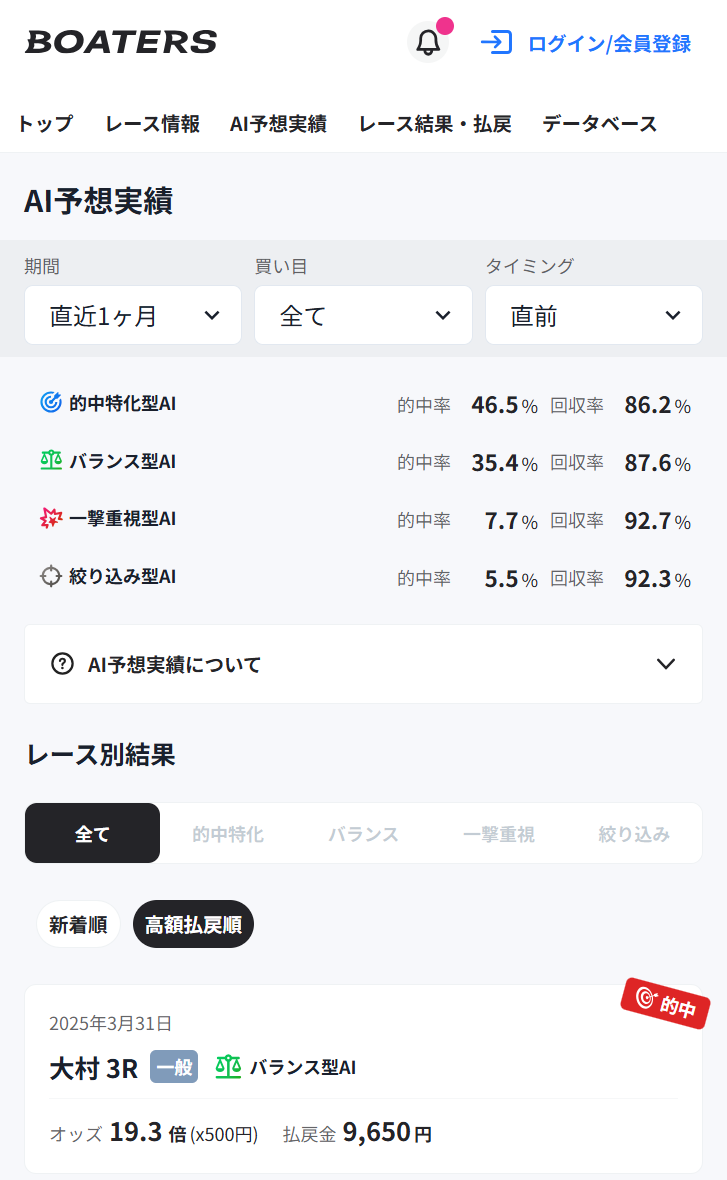This screenshot has height=1180, width=727.
Task: Select the 新着順 sort toggle
Action: pos(79,924)
